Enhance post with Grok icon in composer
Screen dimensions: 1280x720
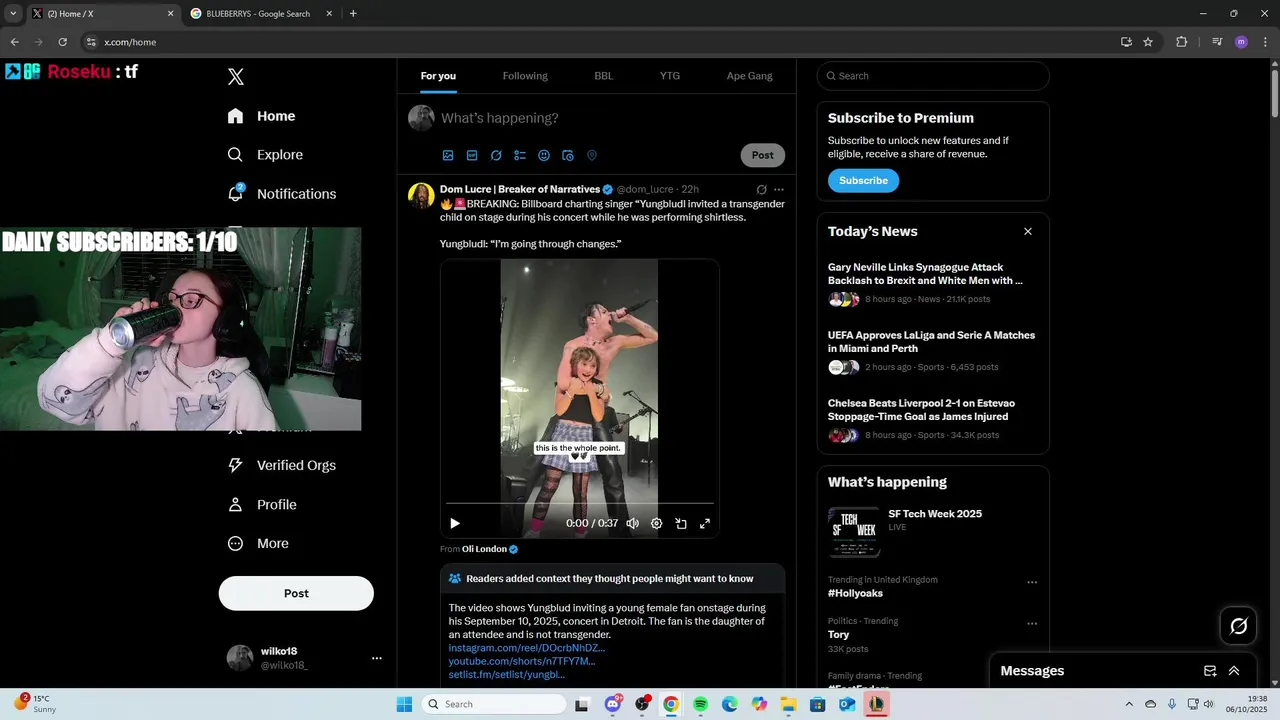[496, 155]
